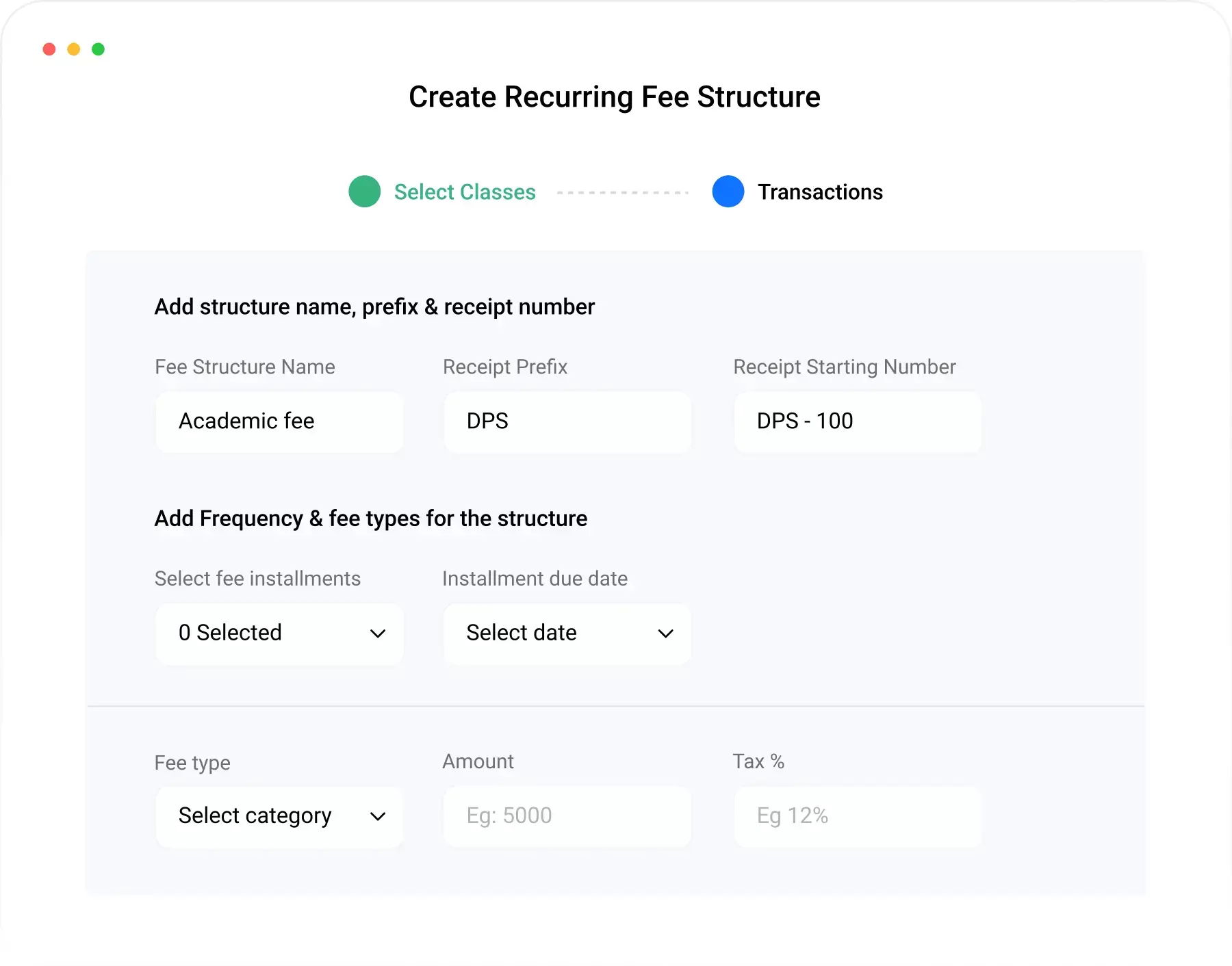Click the Amount input with 'Eg: 5000'
The image size is (1232, 966).
pyautogui.click(x=567, y=816)
